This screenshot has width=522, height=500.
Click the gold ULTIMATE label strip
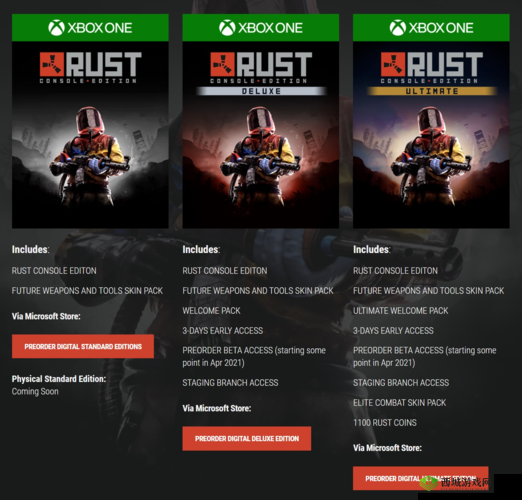(432, 91)
